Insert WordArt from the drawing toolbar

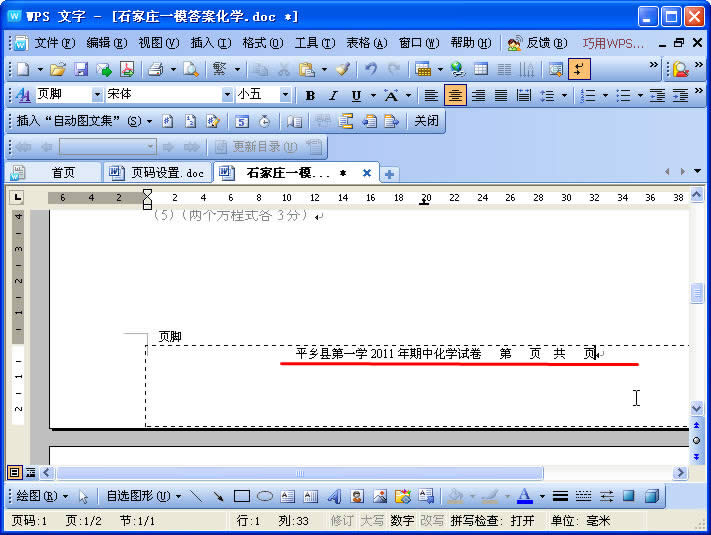[334, 496]
